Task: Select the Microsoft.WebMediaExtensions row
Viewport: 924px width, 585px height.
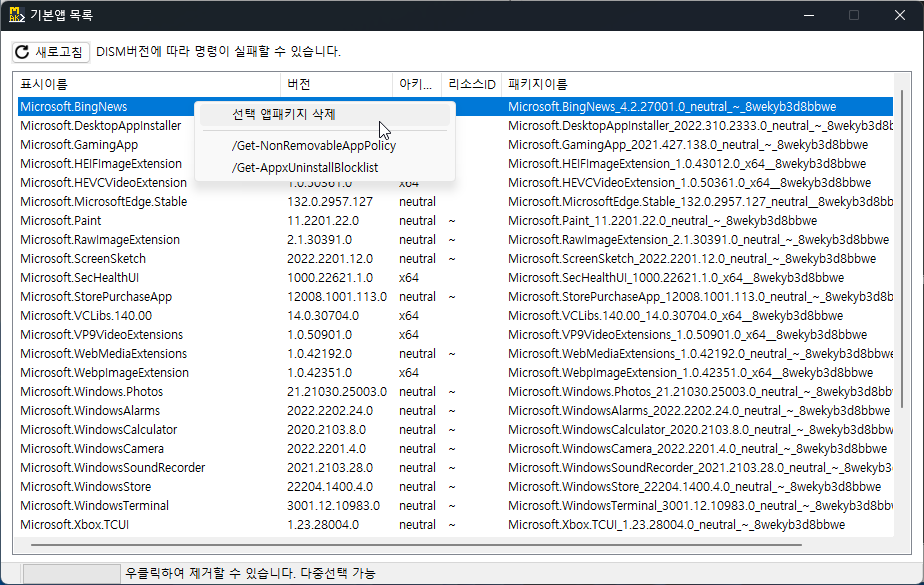Action: click(455, 353)
